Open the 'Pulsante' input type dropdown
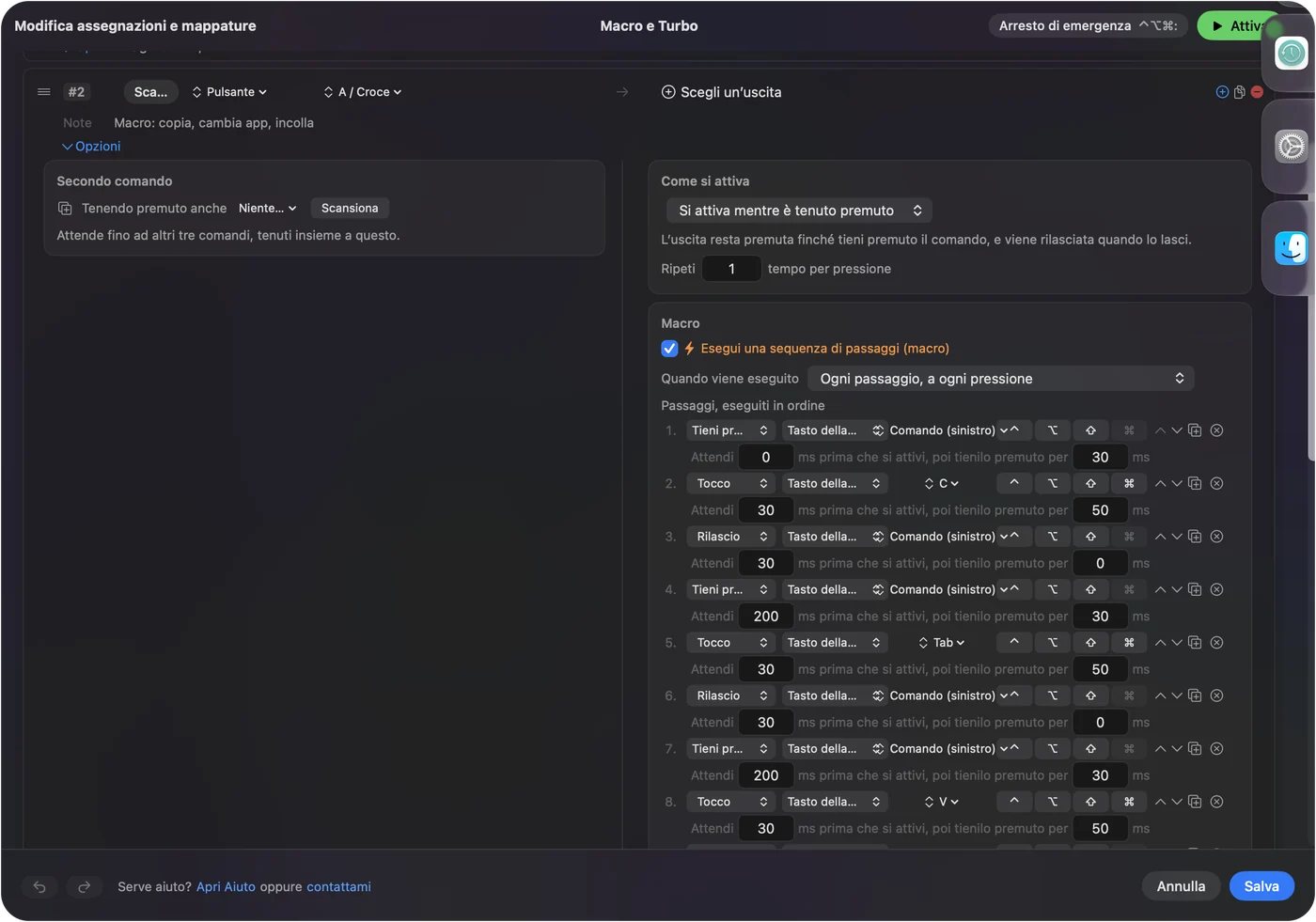1316x922 pixels. coord(230,92)
